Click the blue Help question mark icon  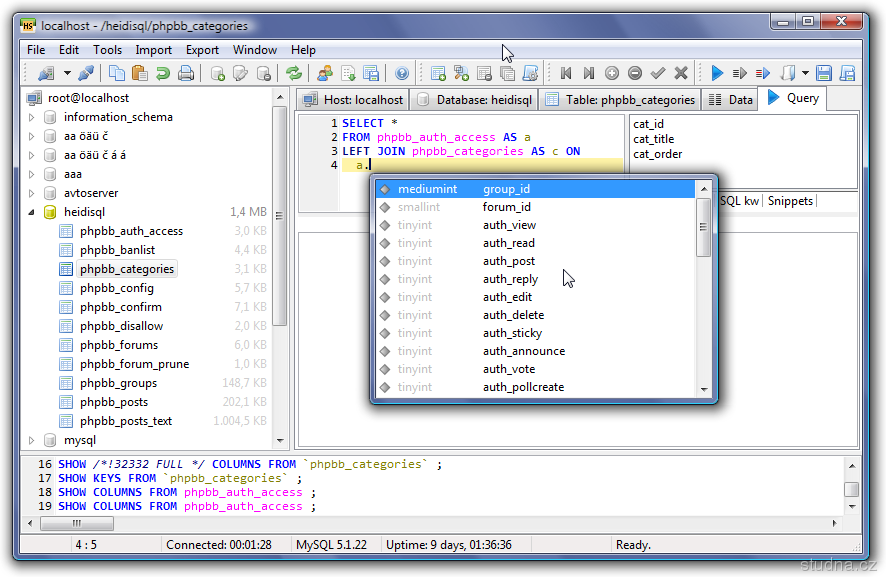click(x=402, y=73)
